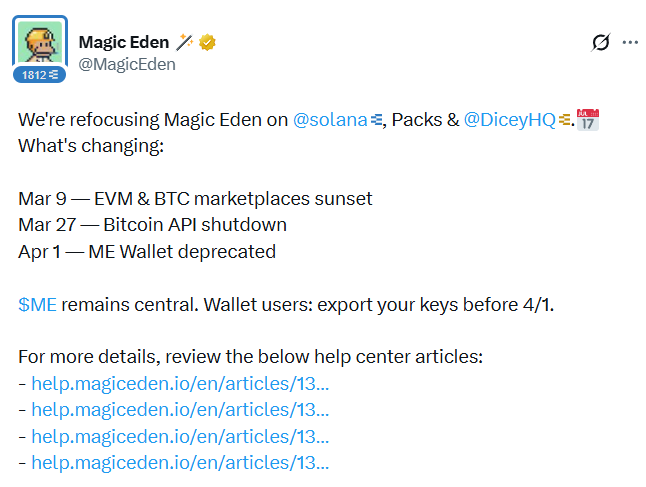
Task: Follow the @solana mention link
Action: [330, 120]
